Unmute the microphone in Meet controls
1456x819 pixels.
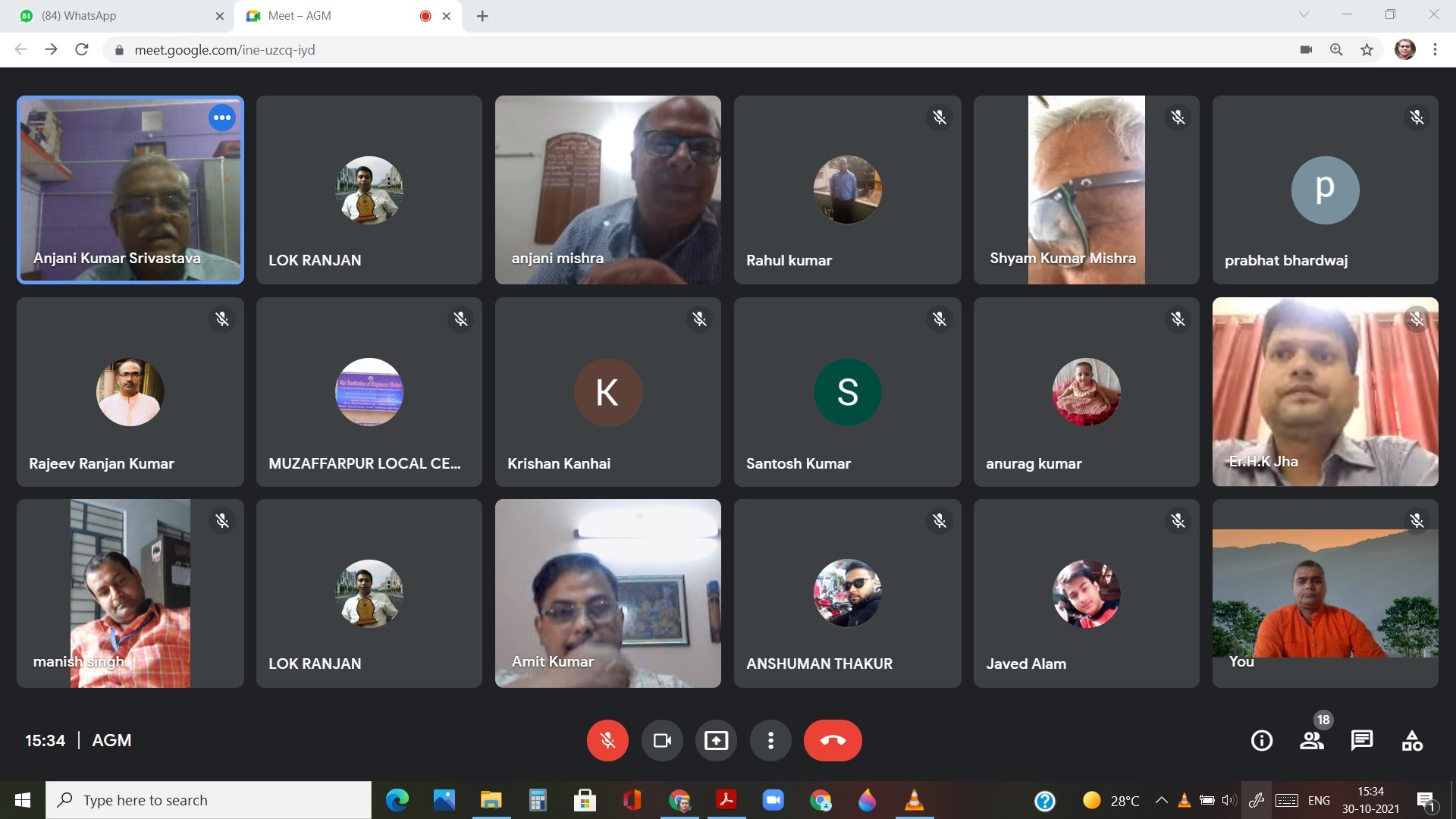click(607, 740)
